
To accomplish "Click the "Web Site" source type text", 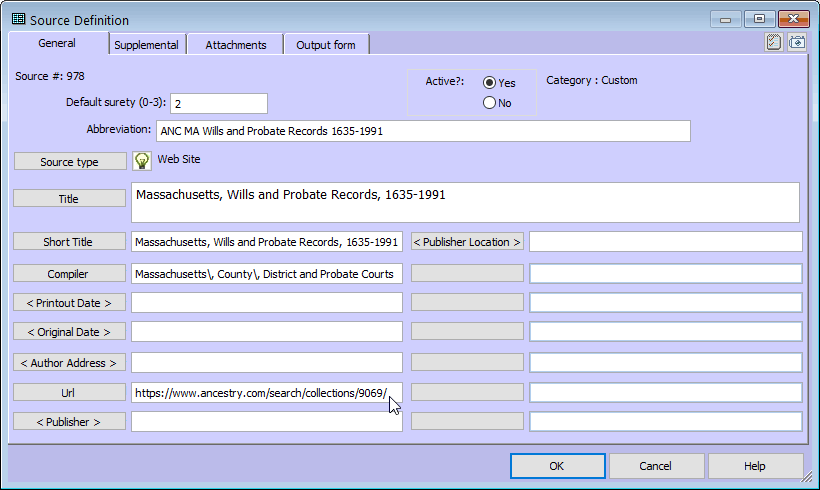I will click(x=179, y=159).
